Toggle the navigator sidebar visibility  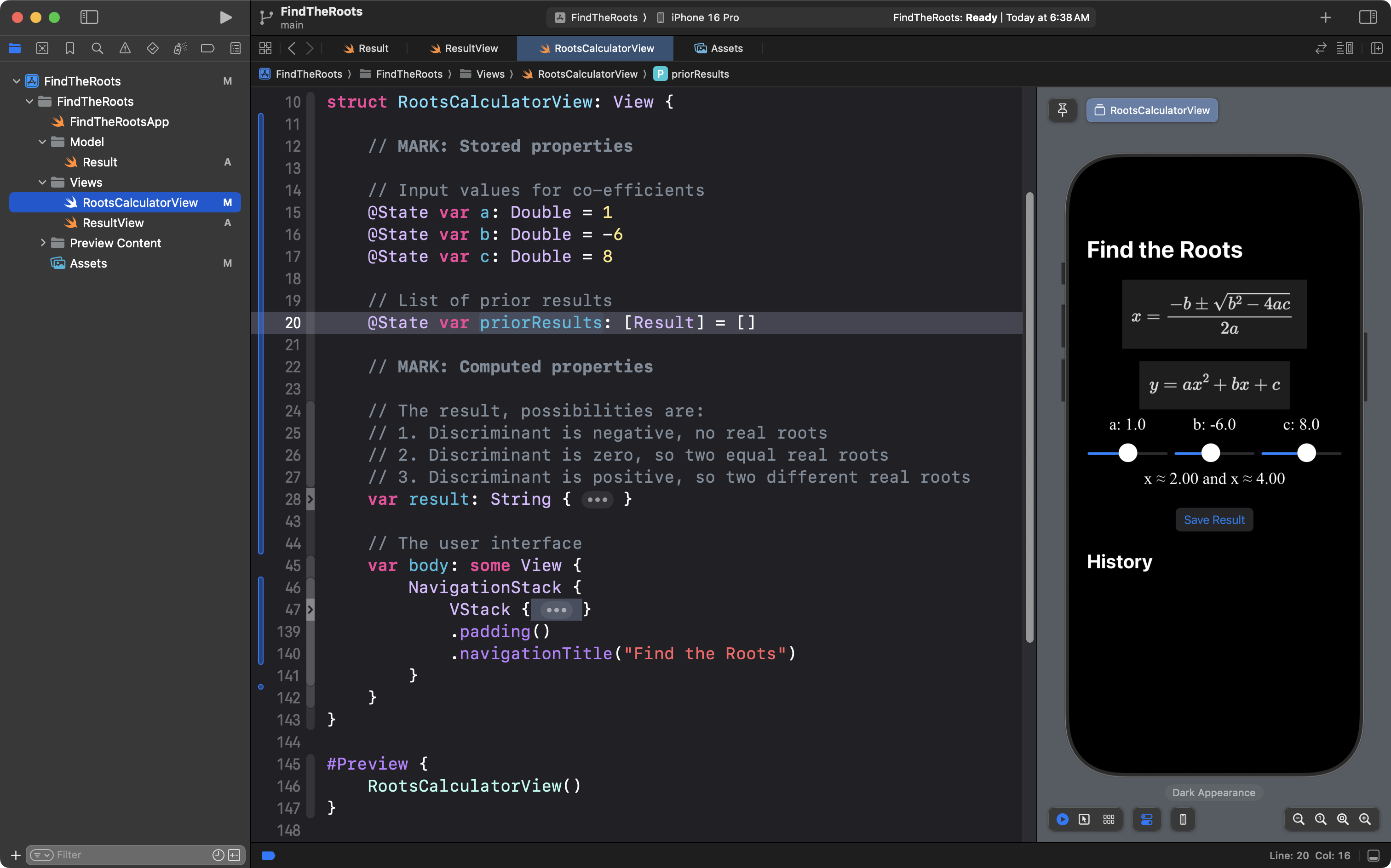click(89, 17)
